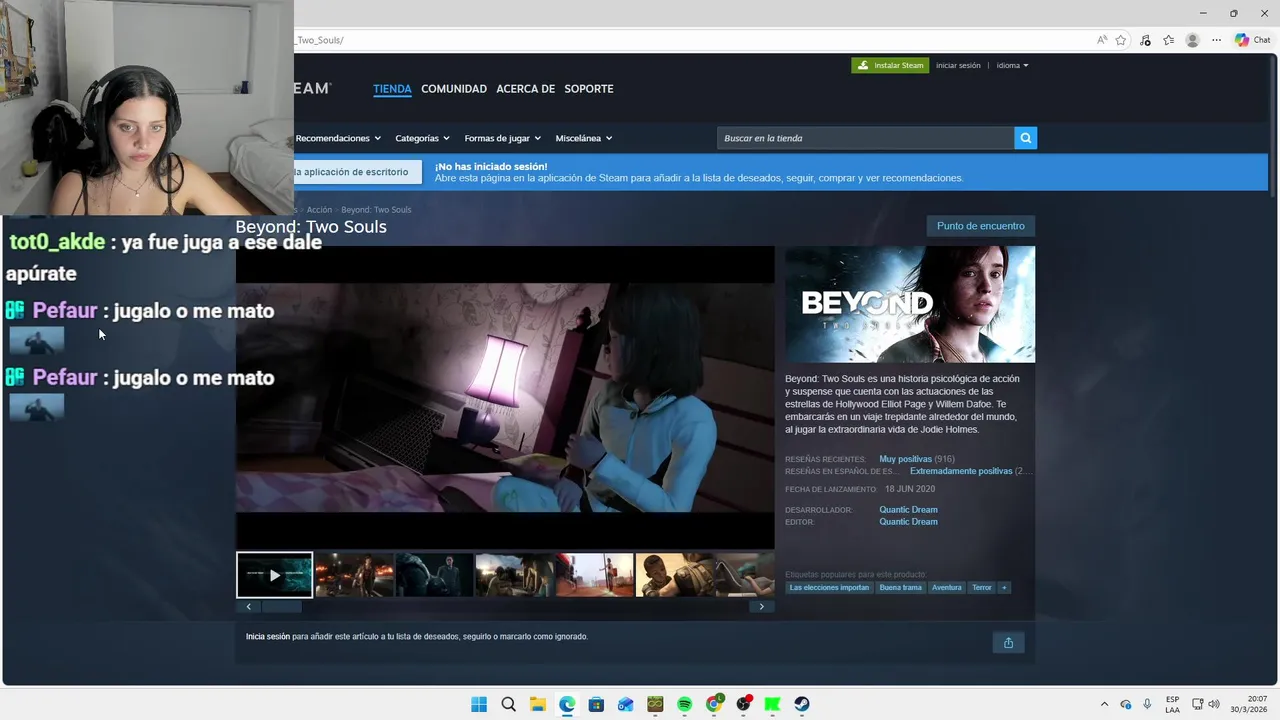Image resolution: width=1280 pixels, height=720 pixels.
Task: Click the Beyond: Two Souls breadcrumb link
Action: (376, 210)
